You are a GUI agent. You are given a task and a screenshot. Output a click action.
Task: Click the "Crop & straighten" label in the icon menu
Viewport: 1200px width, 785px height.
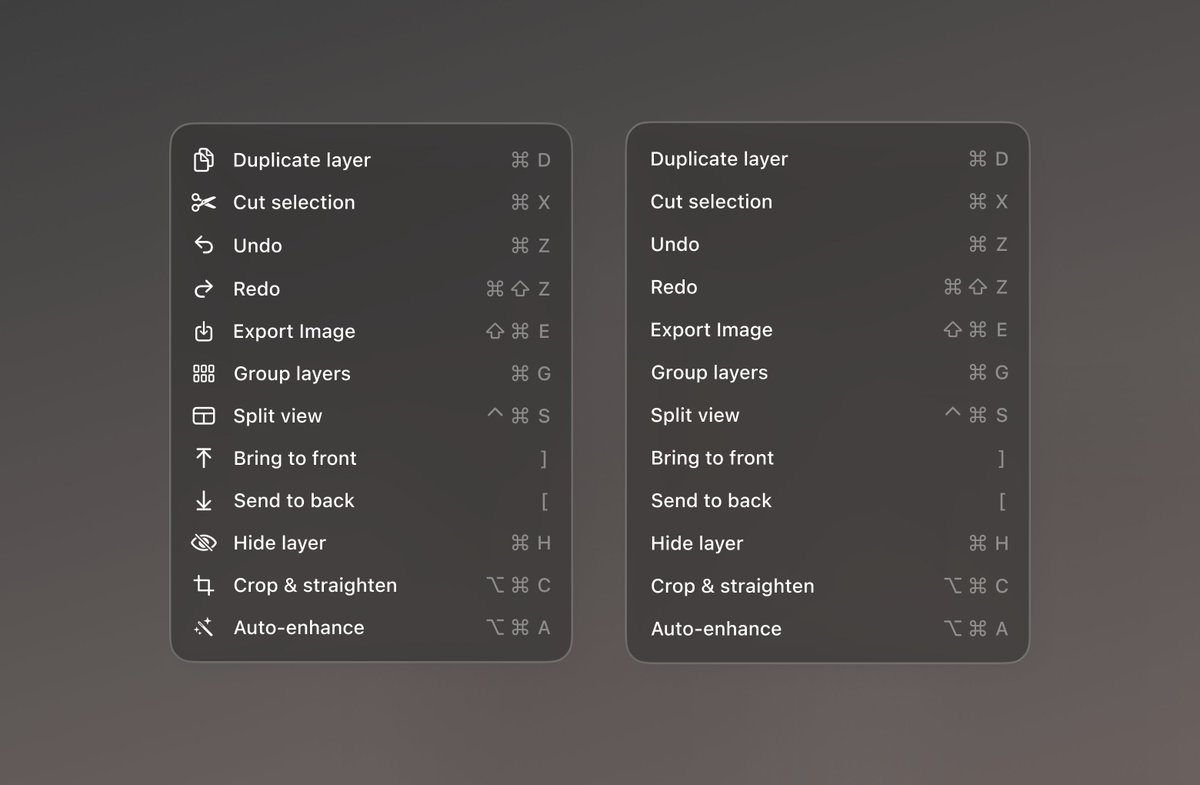coord(315,585)
